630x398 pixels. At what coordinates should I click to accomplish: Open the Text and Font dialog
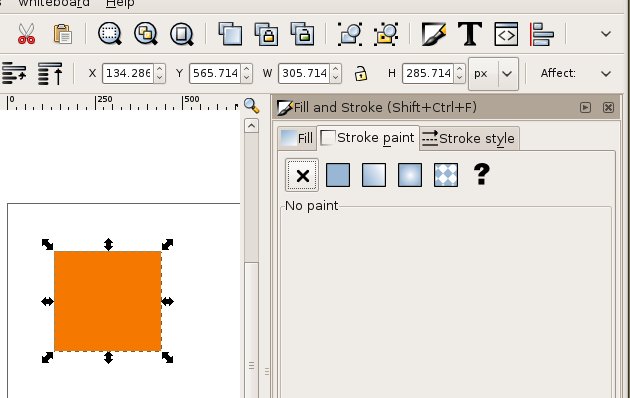pos(470,34)
